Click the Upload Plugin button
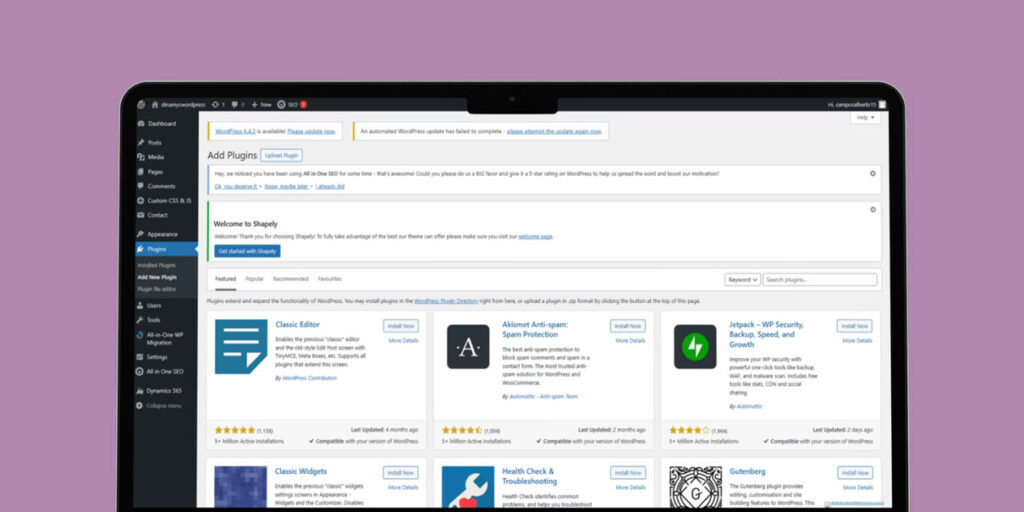The height and width of the screenshot is (512, 1024). point(281,155)
